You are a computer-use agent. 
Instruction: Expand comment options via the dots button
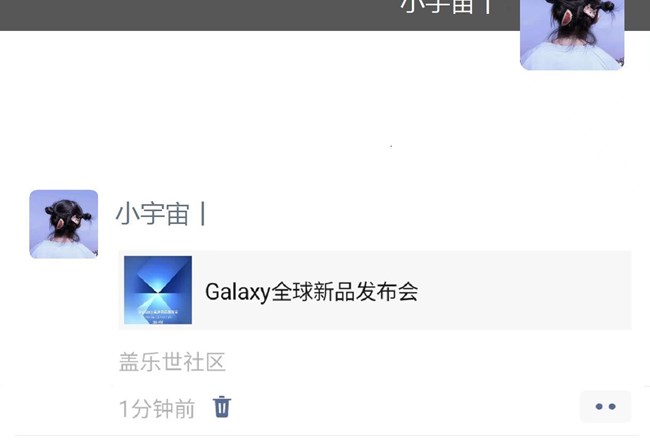605,406
